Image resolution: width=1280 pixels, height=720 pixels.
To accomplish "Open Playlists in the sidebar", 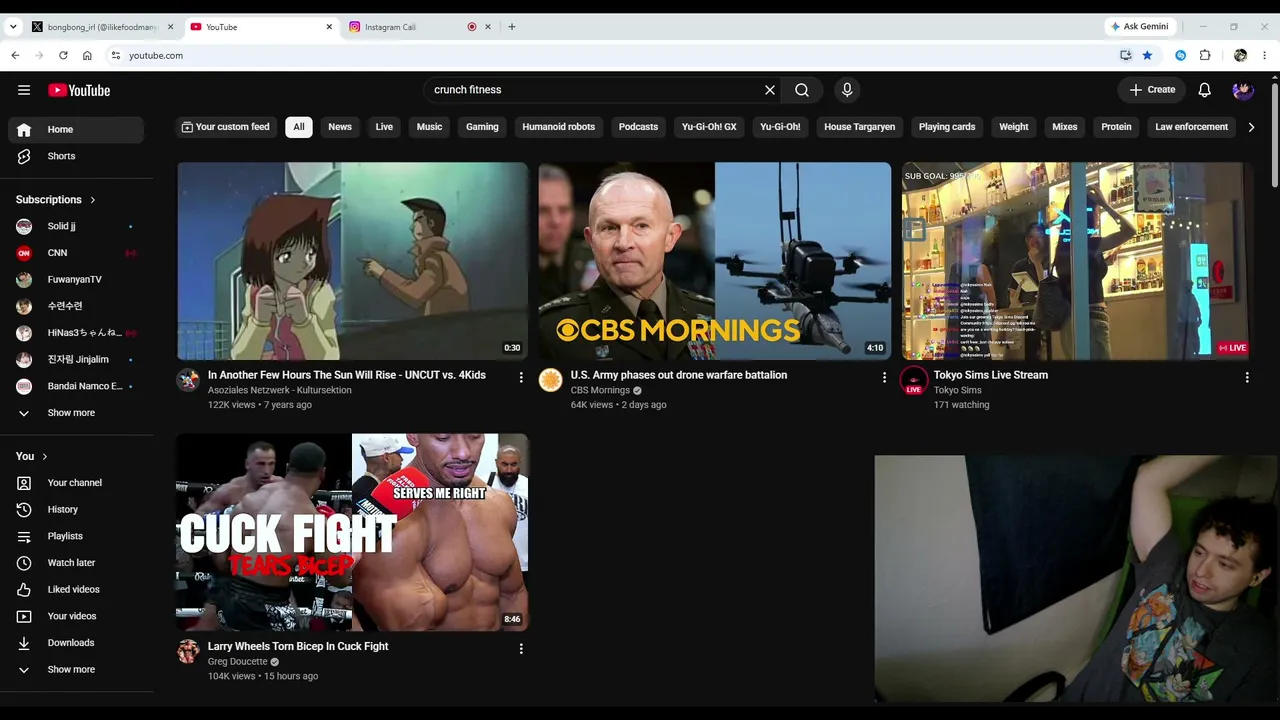I will tap(76, 536).
